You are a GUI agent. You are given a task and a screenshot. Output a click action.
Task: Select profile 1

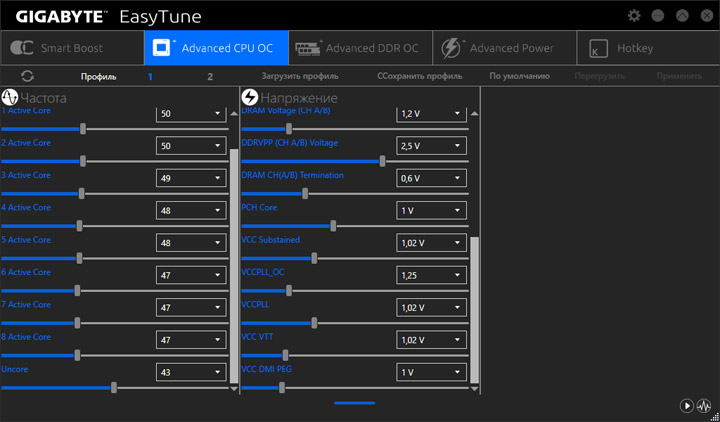click(150, 76)
